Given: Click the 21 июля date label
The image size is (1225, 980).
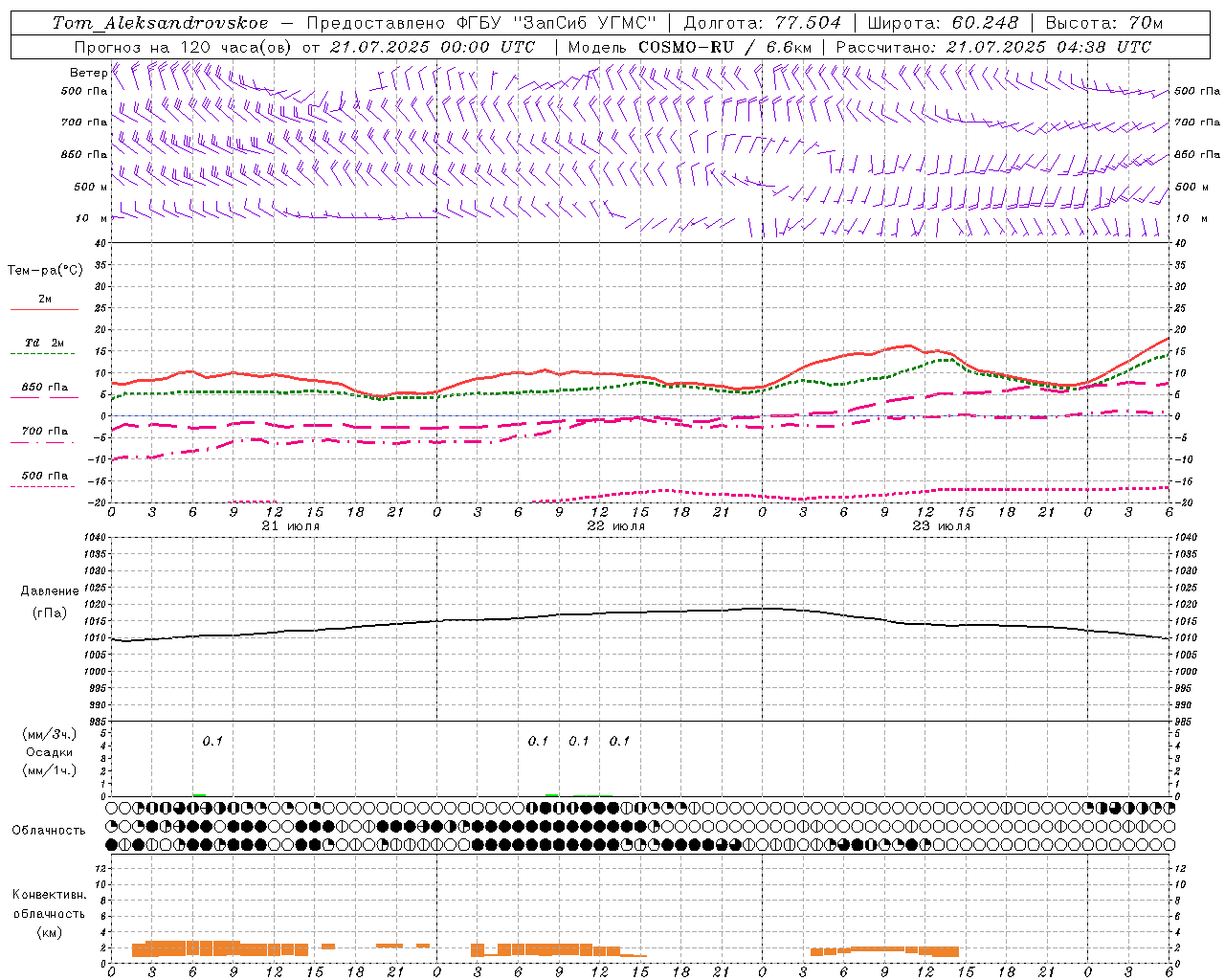Looking at the screenshot, I should coord(292,526).
